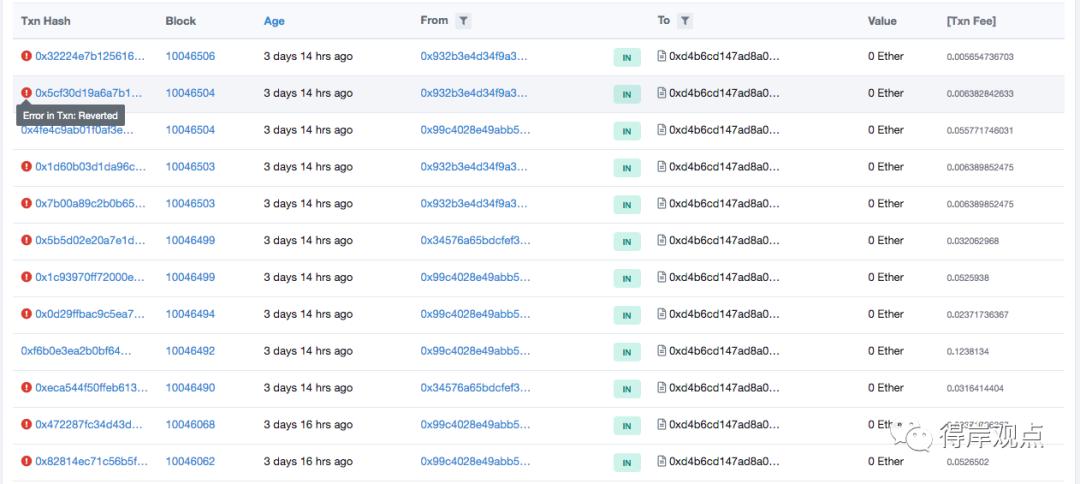Viewport: 1080px width, 484px height.
Task: Click contract icon in the 0x4fe4c9ab01f0af3e row
Action: [x=662, y=129]
